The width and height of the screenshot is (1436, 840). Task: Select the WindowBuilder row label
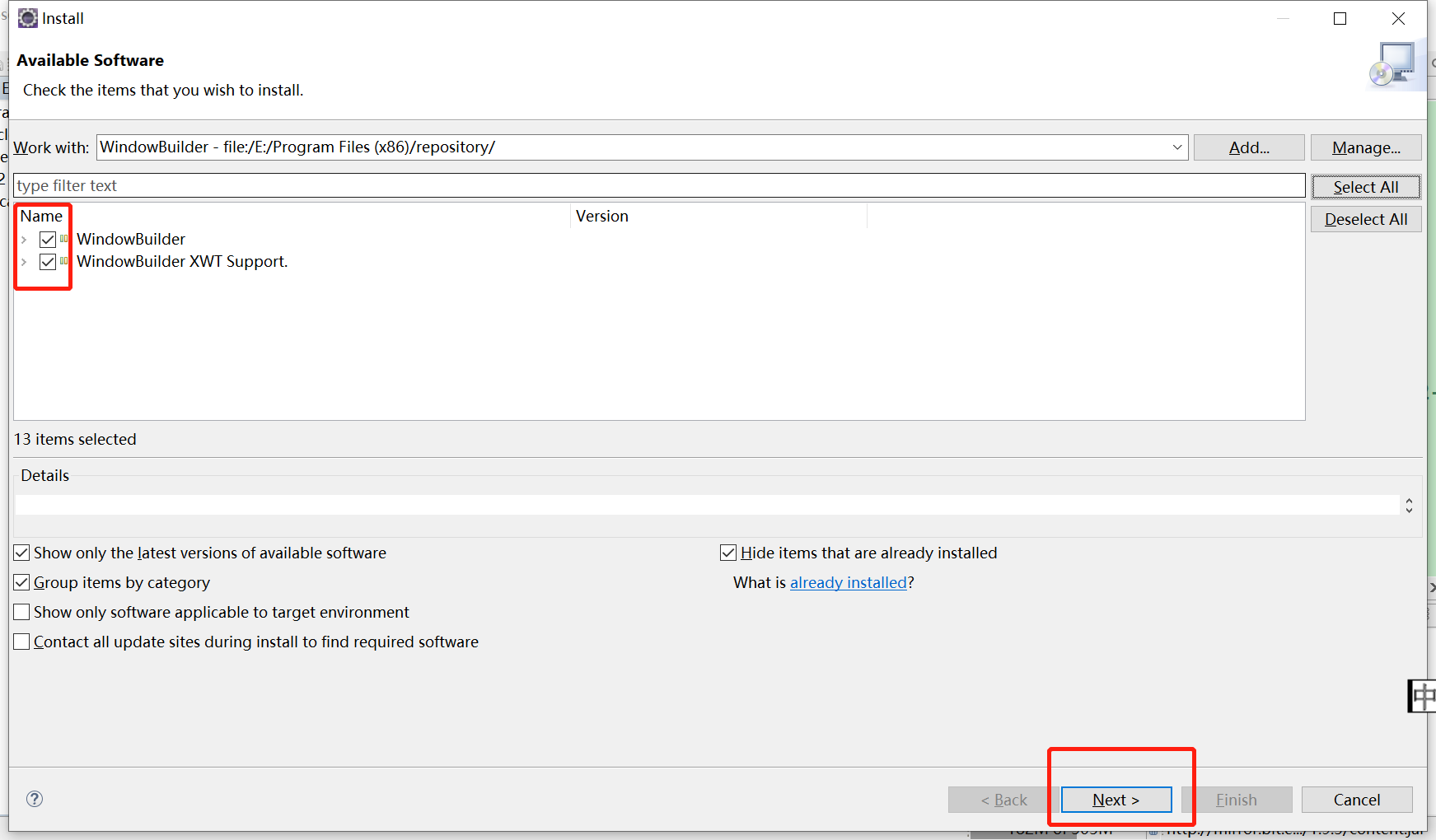[x=131, y=240]
